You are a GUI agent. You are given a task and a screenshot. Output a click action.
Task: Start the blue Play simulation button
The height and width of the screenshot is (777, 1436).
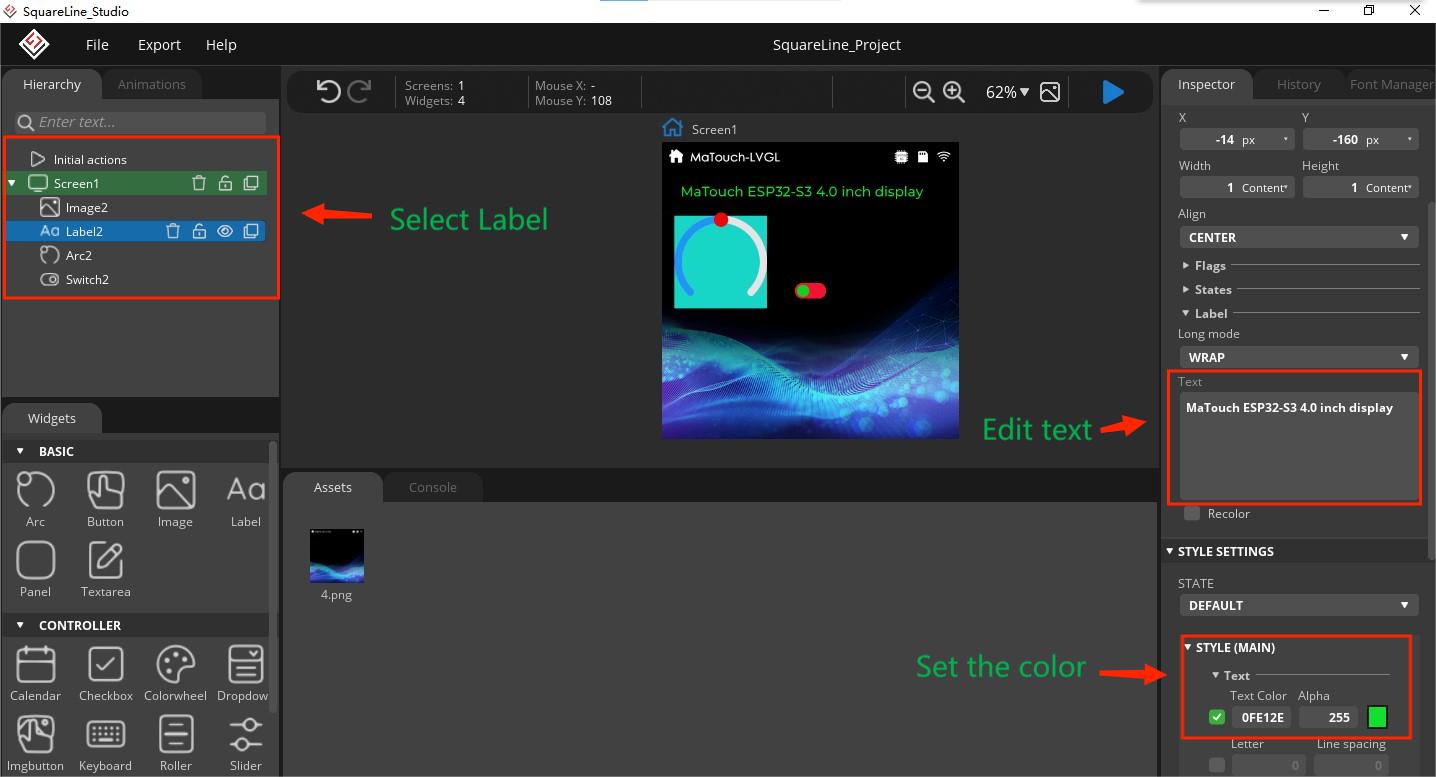(1113, 92)
